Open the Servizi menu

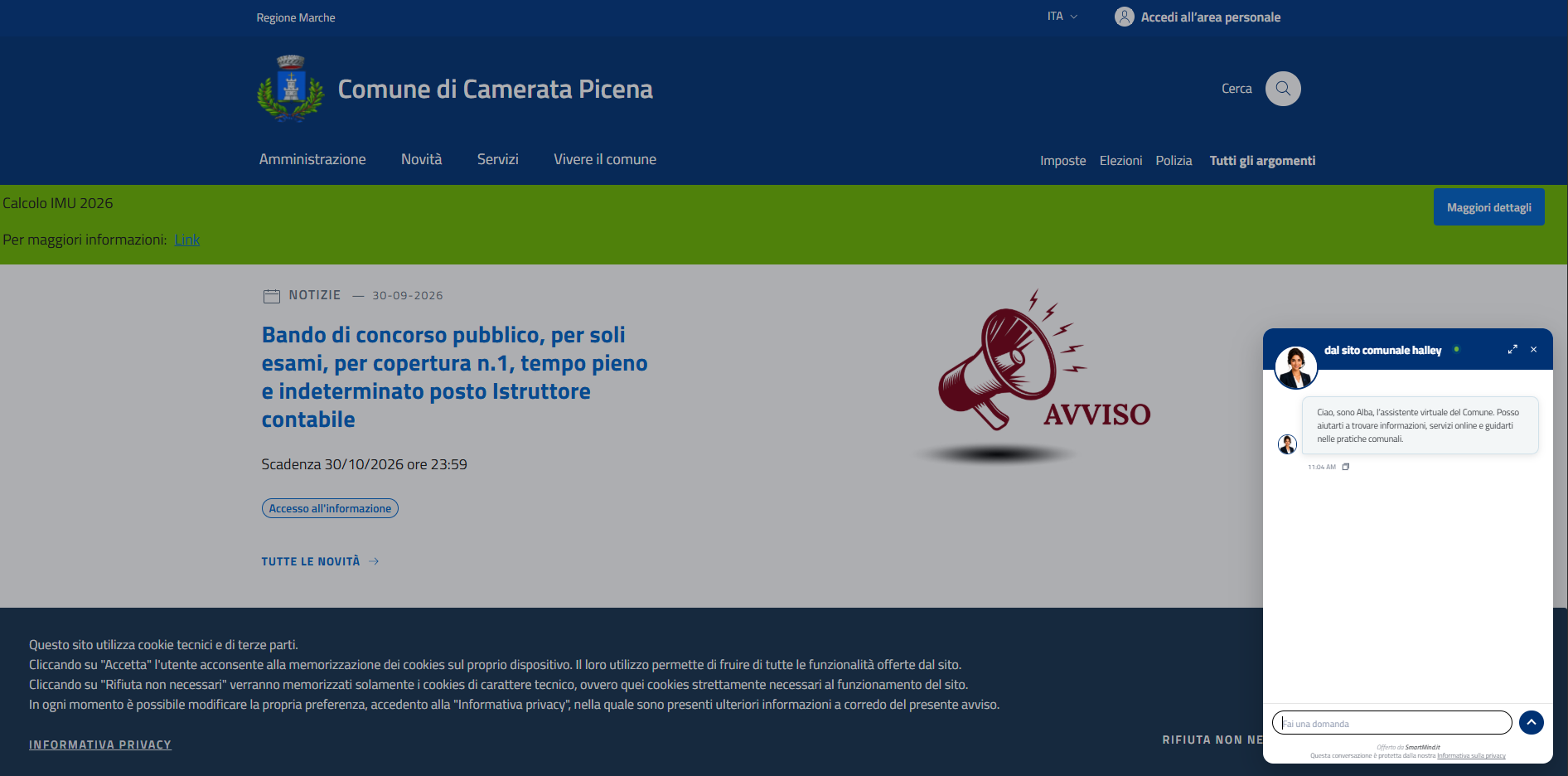[498, 159]
